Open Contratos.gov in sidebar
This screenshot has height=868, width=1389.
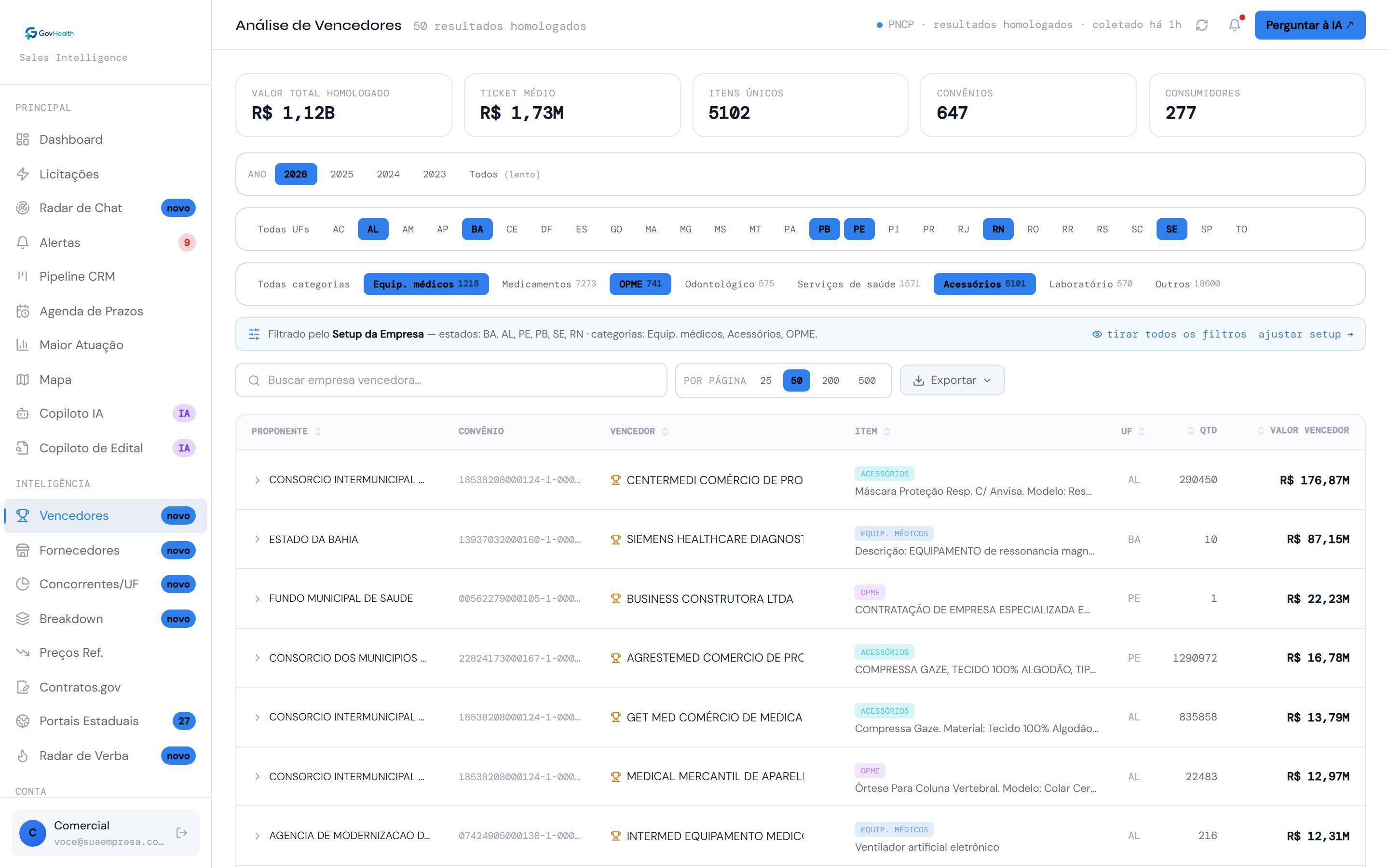[106, 687]
